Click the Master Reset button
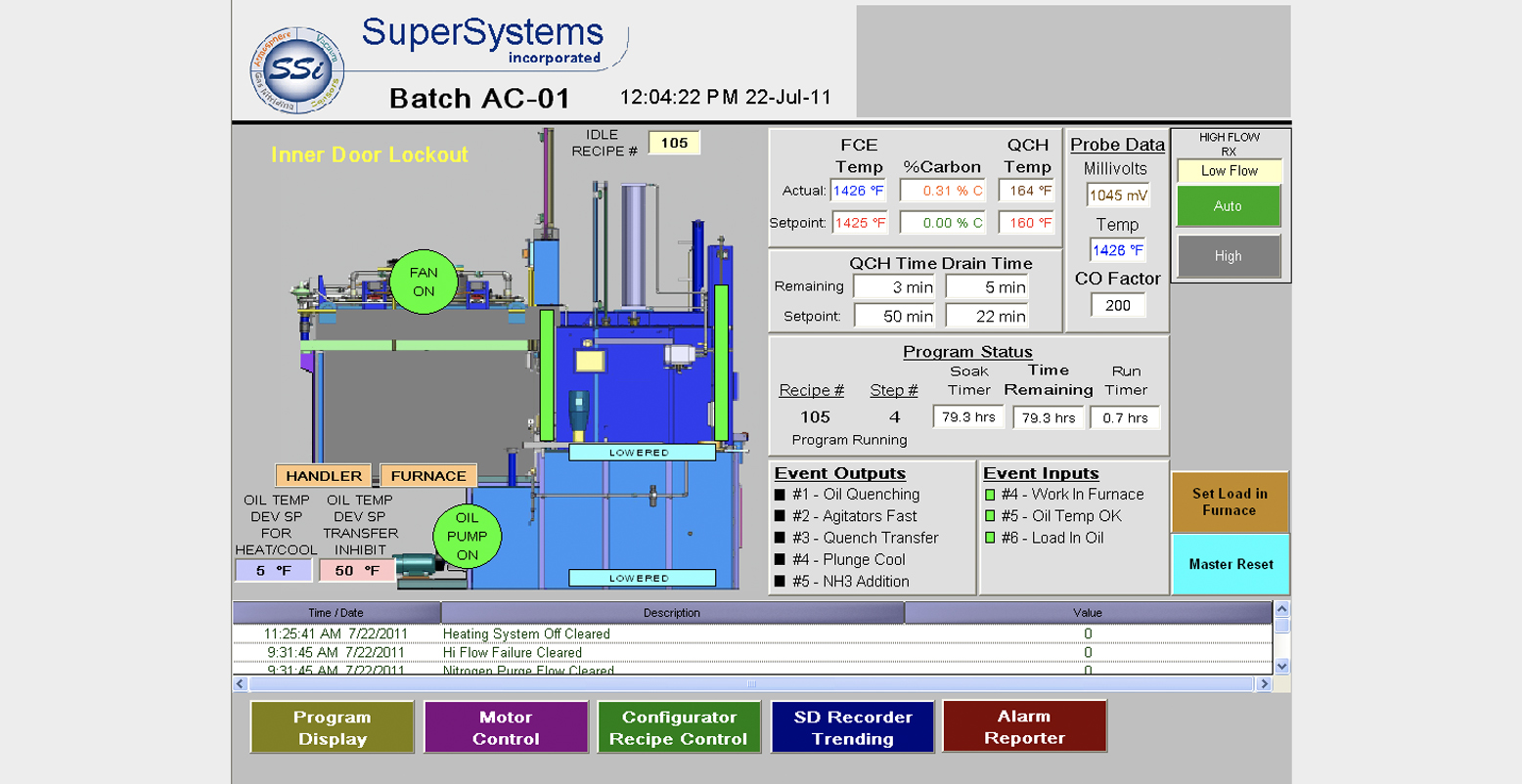This screenshot has width=1522, height=784. (x=1231, y=564)
